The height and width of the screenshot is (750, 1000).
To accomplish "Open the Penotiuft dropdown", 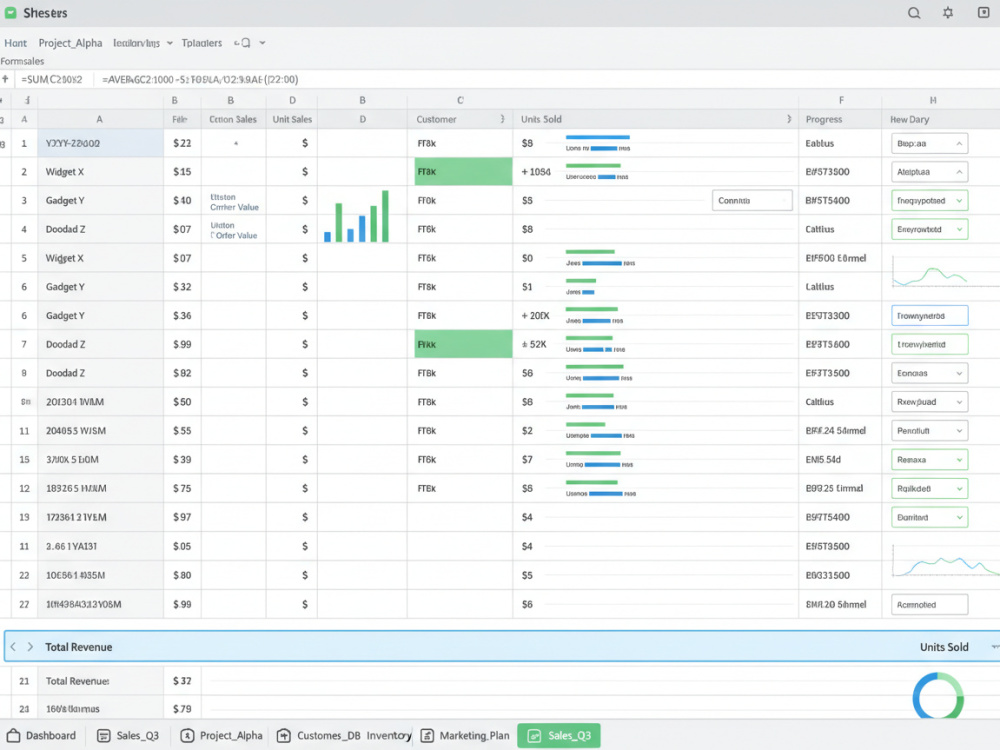I will point(929,430).
